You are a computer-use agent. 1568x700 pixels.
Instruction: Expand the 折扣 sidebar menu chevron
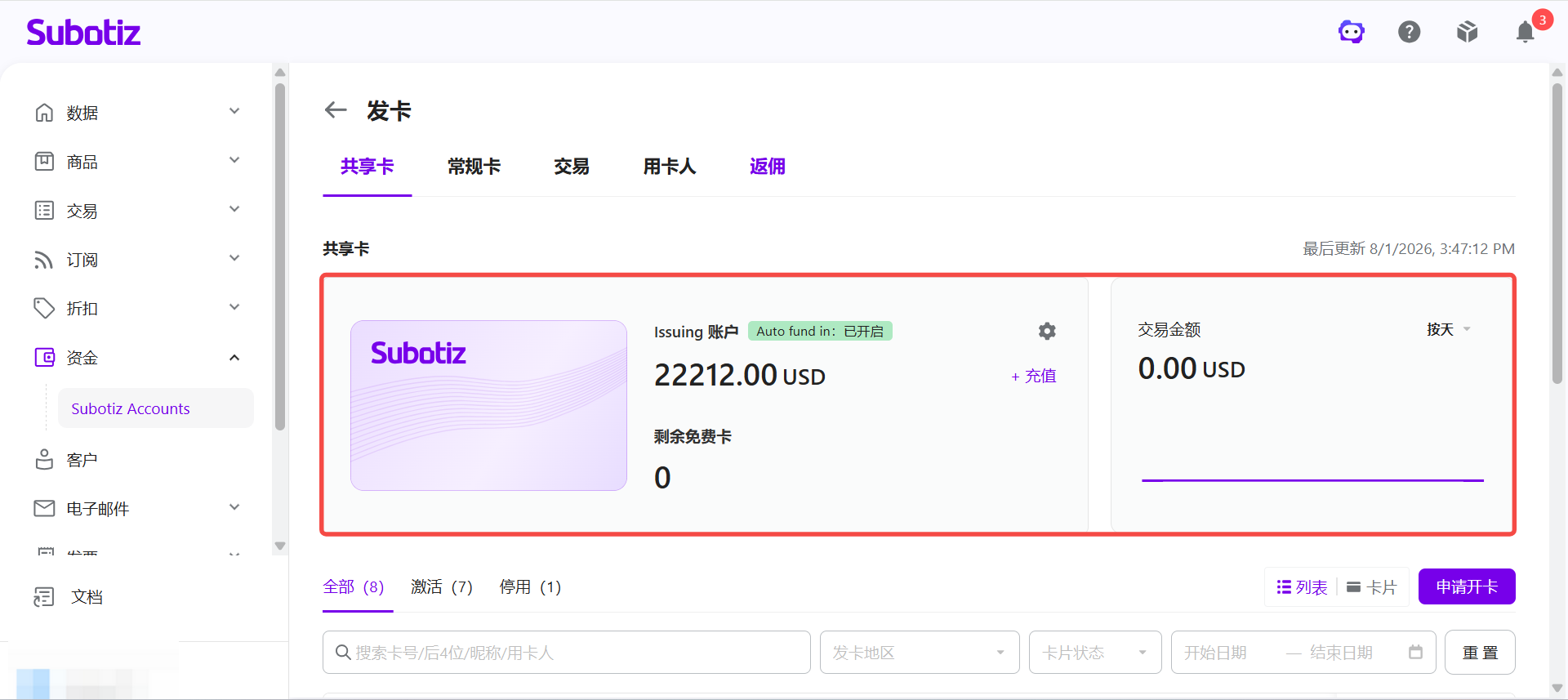click(234, 307)
